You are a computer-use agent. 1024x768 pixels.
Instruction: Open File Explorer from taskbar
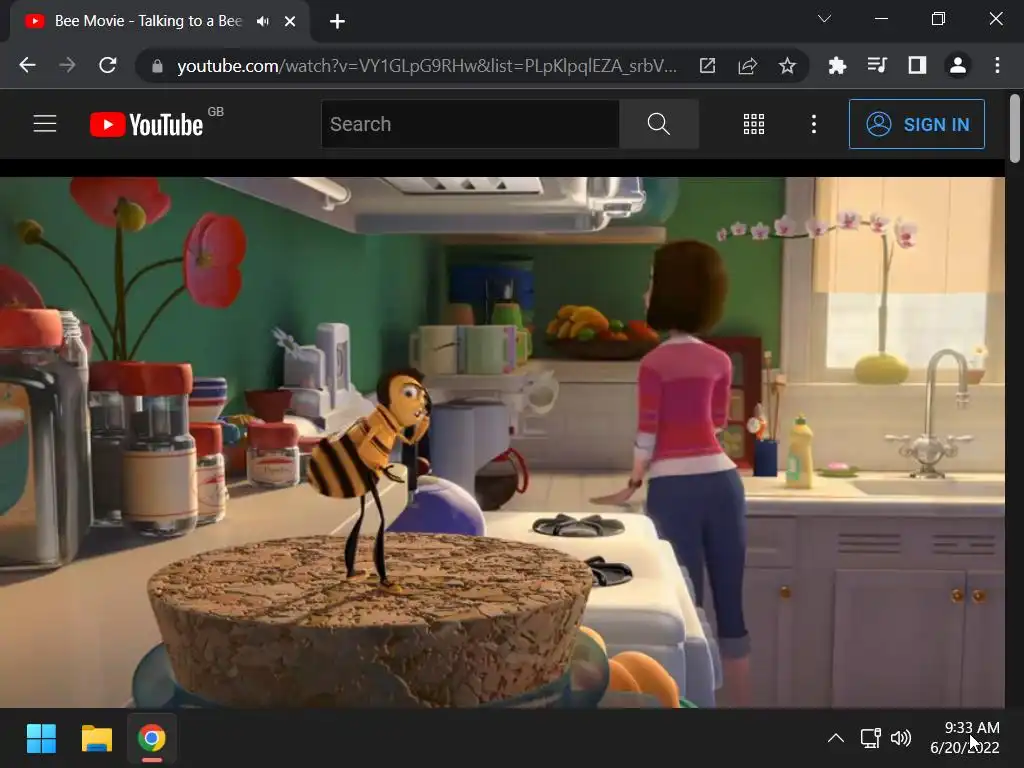[97, 739]
